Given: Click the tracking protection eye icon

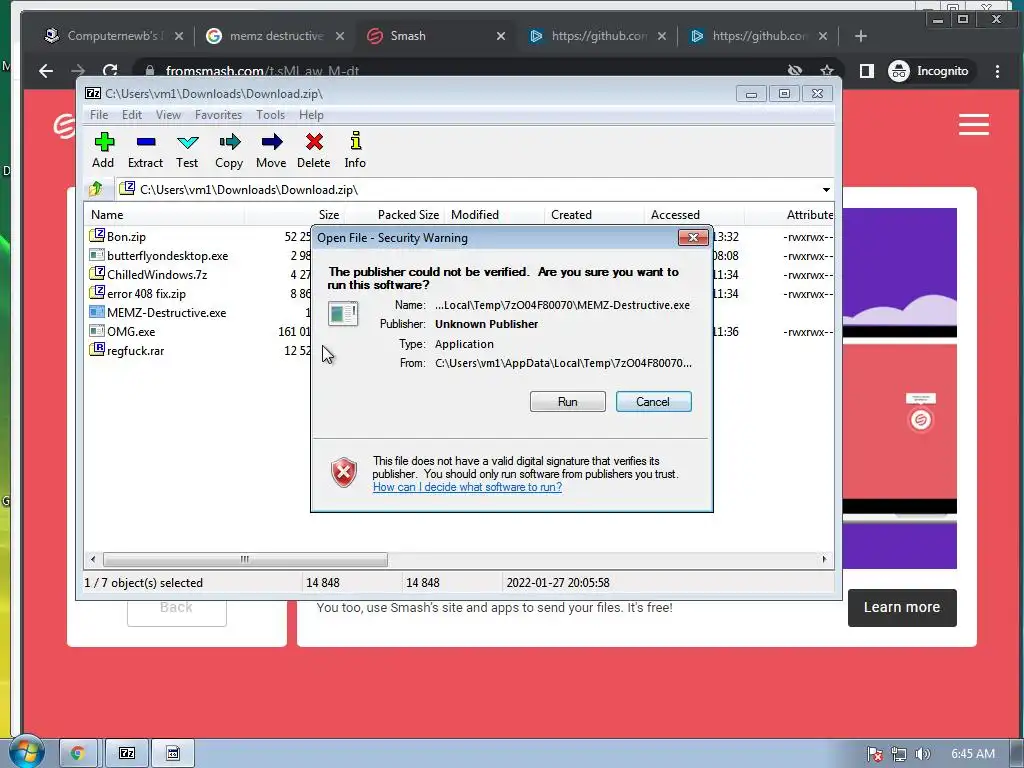Looking at the screenshot, I should coord(795,71).
